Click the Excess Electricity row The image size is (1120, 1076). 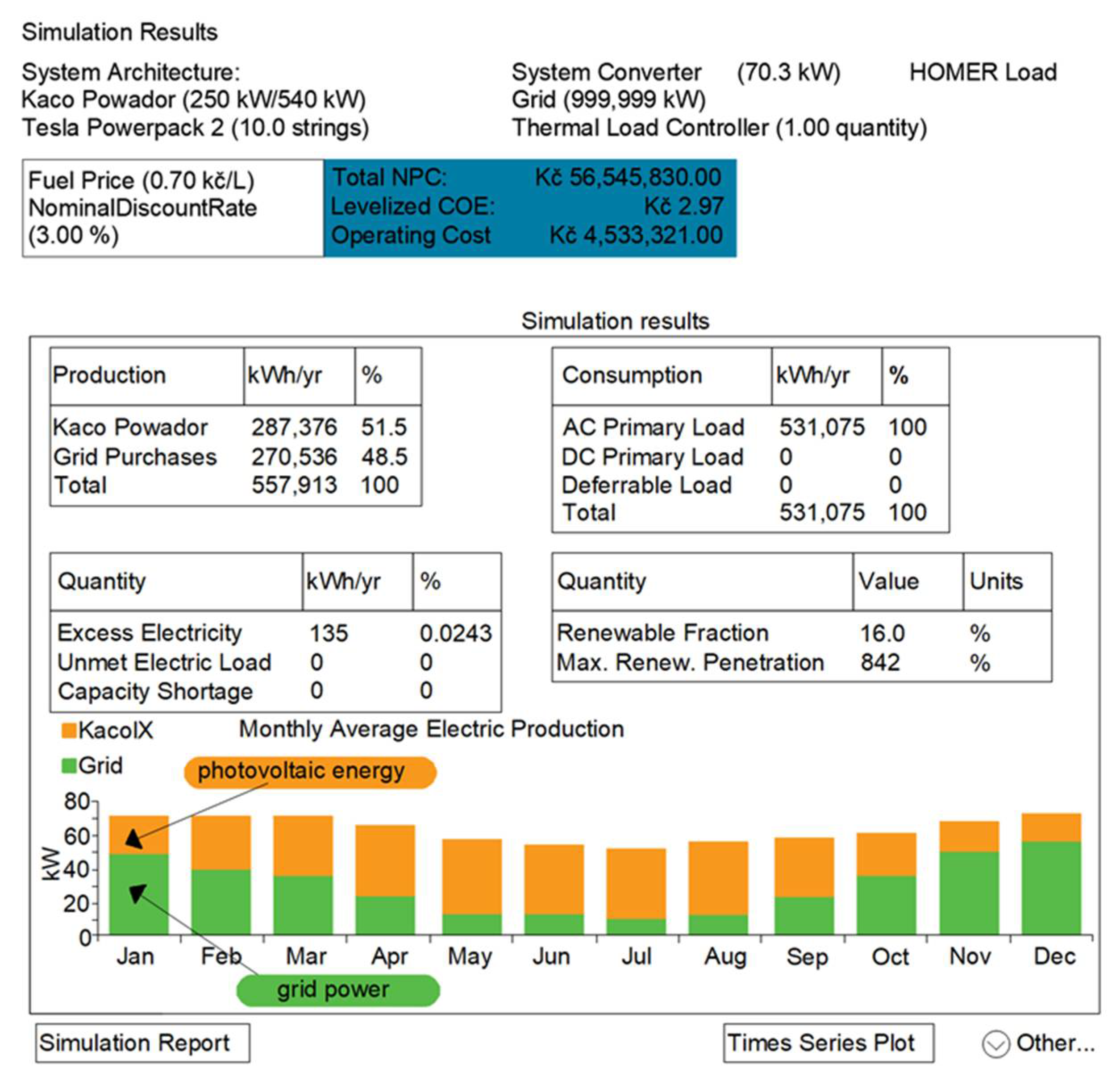[x=150, y=633]
